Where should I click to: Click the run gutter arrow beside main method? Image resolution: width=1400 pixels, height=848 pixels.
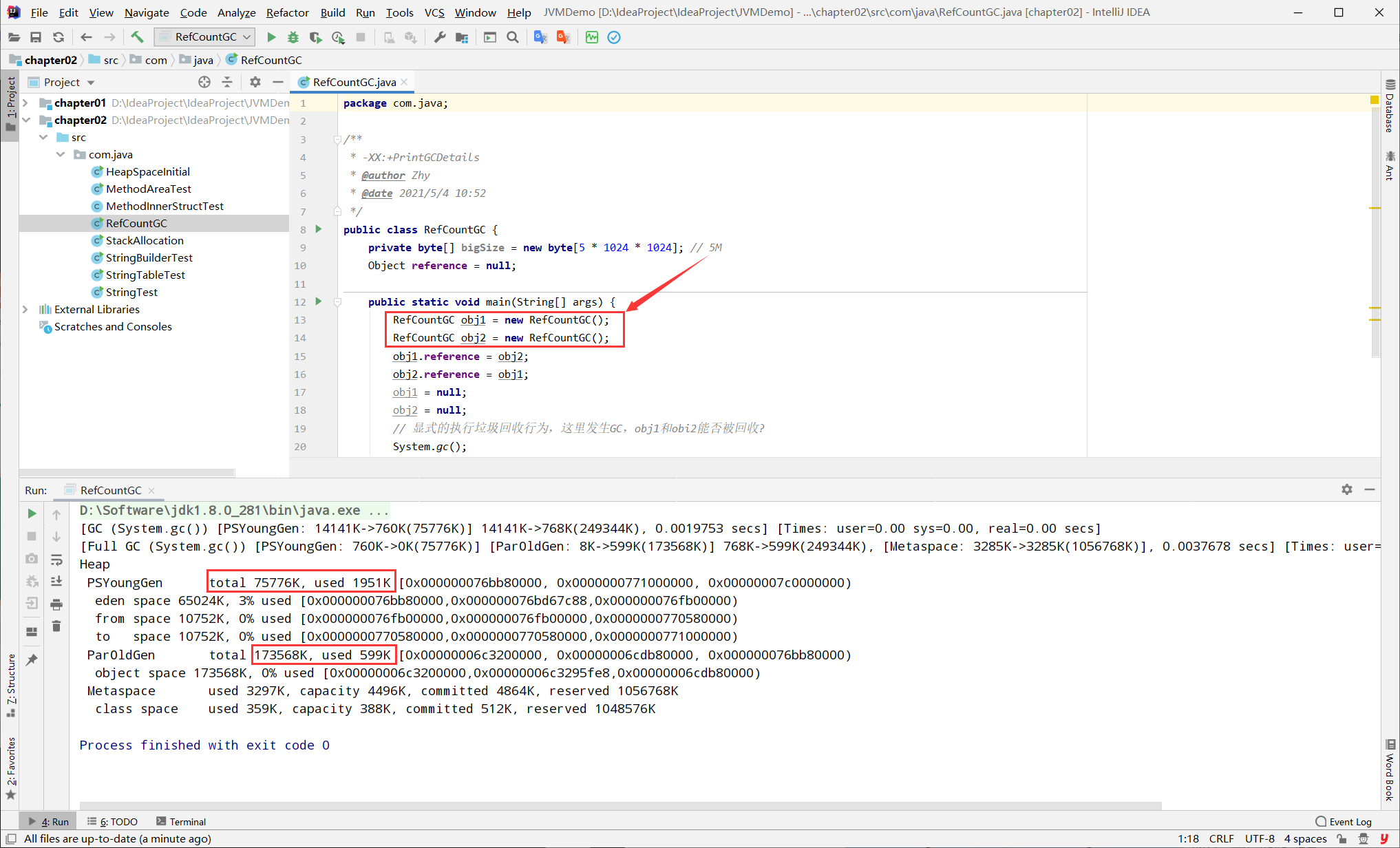pyautogui.click(x=319, y=301)
